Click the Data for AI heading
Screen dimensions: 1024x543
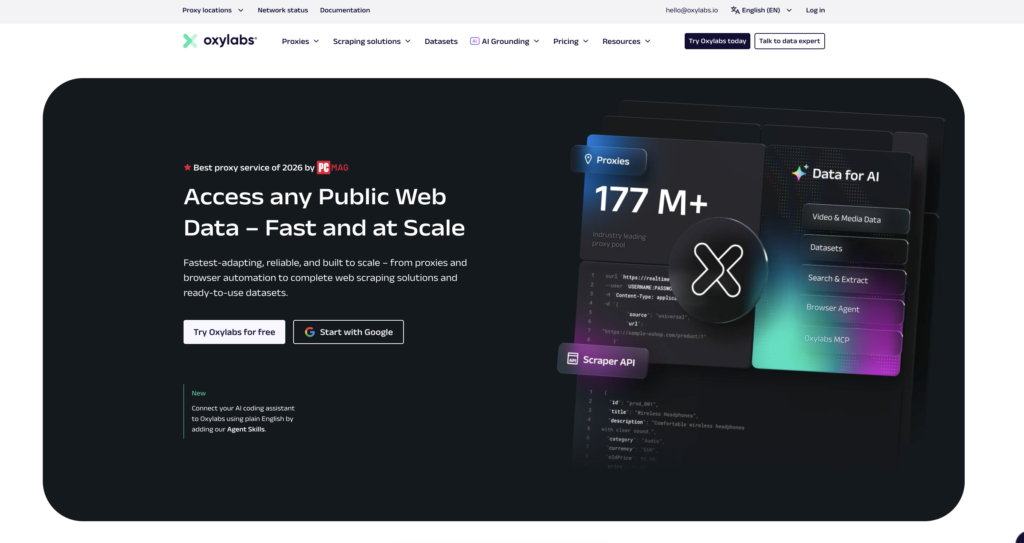[846, 175]
